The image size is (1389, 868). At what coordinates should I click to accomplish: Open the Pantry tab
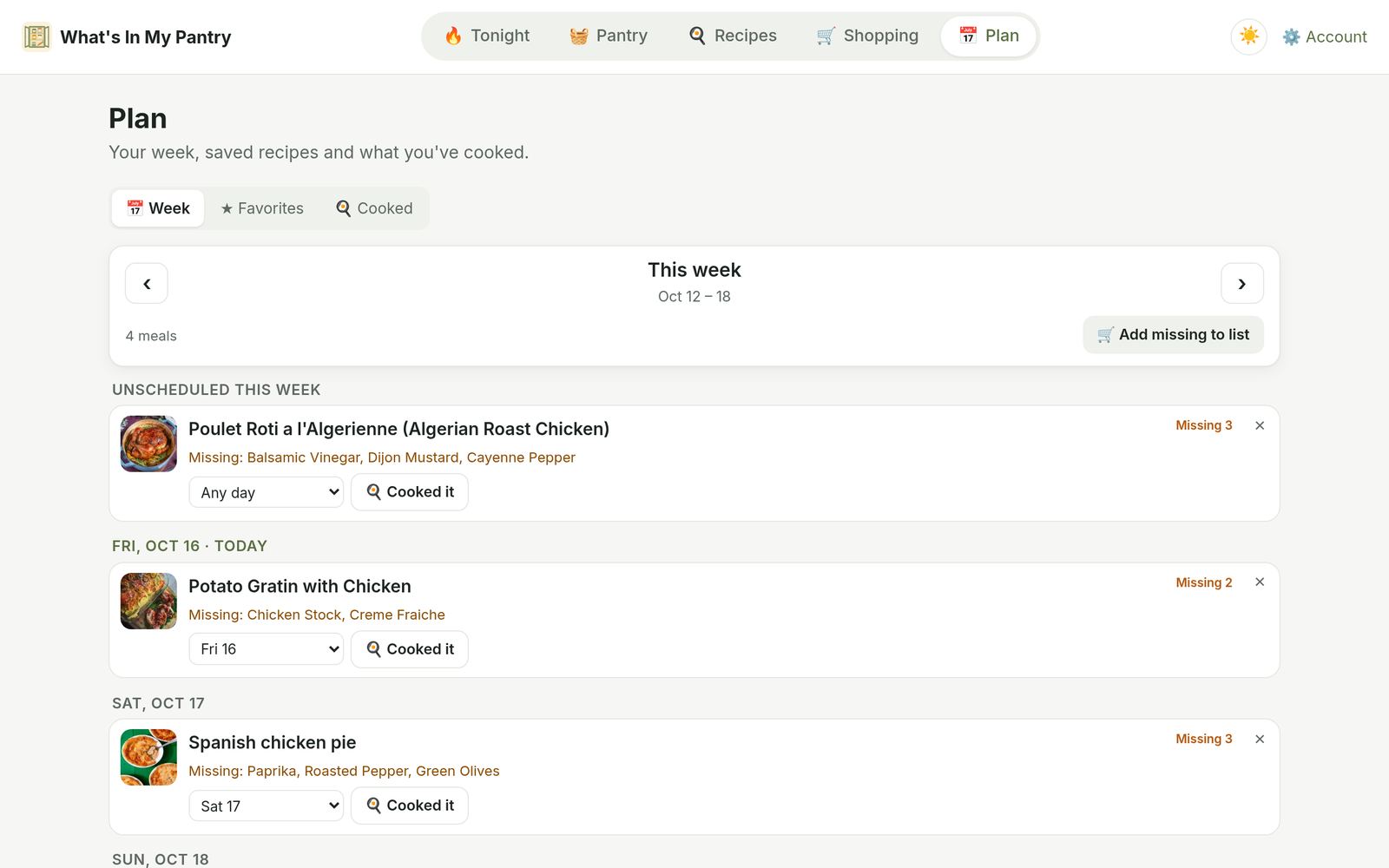click(x=609, y=36)
